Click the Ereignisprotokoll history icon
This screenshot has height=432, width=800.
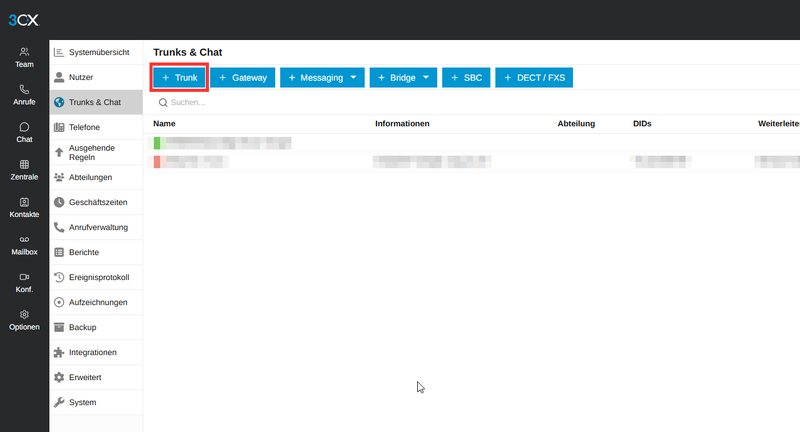pos(59,277)
